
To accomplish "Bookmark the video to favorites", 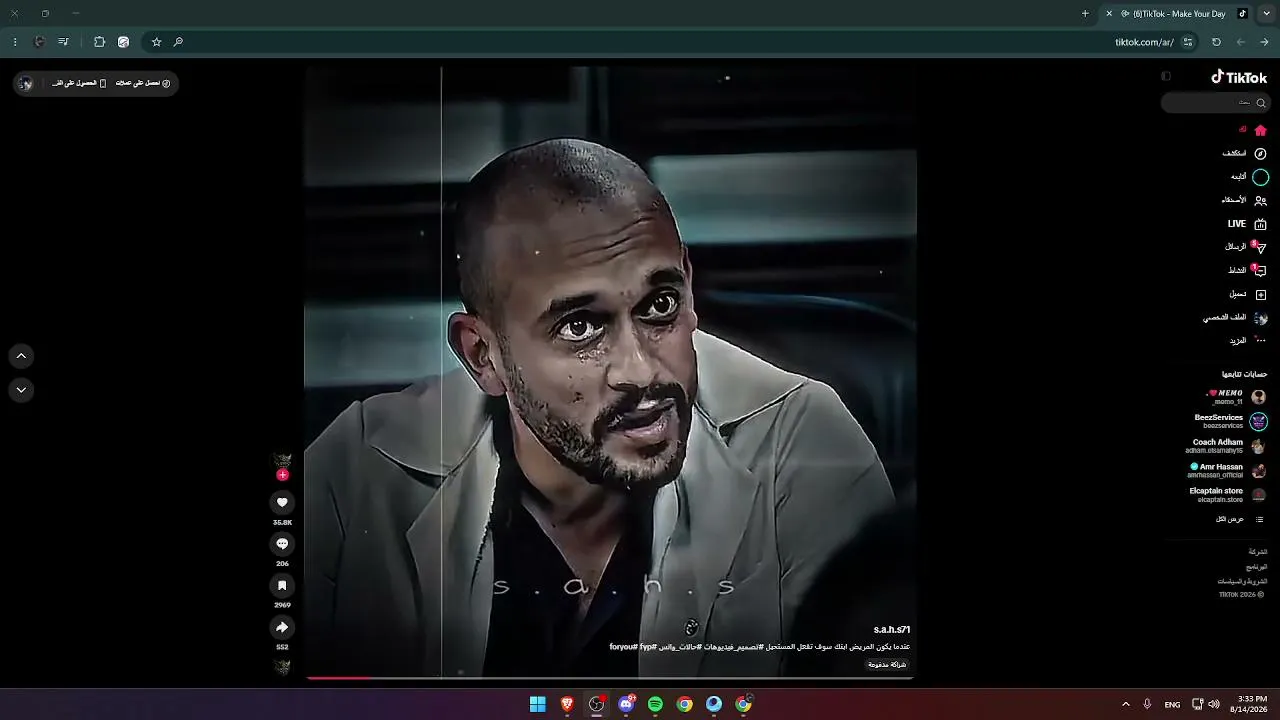I will point(282,586).
